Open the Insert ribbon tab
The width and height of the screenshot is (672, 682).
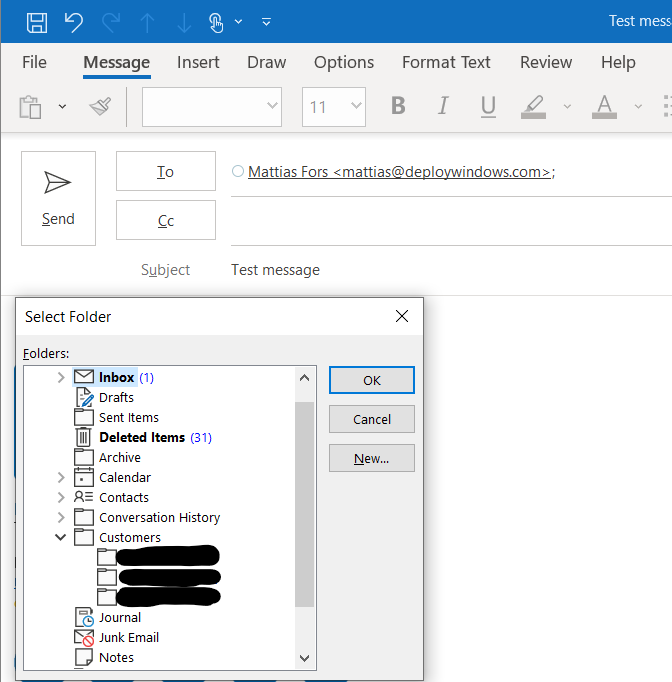coord(198,62)
